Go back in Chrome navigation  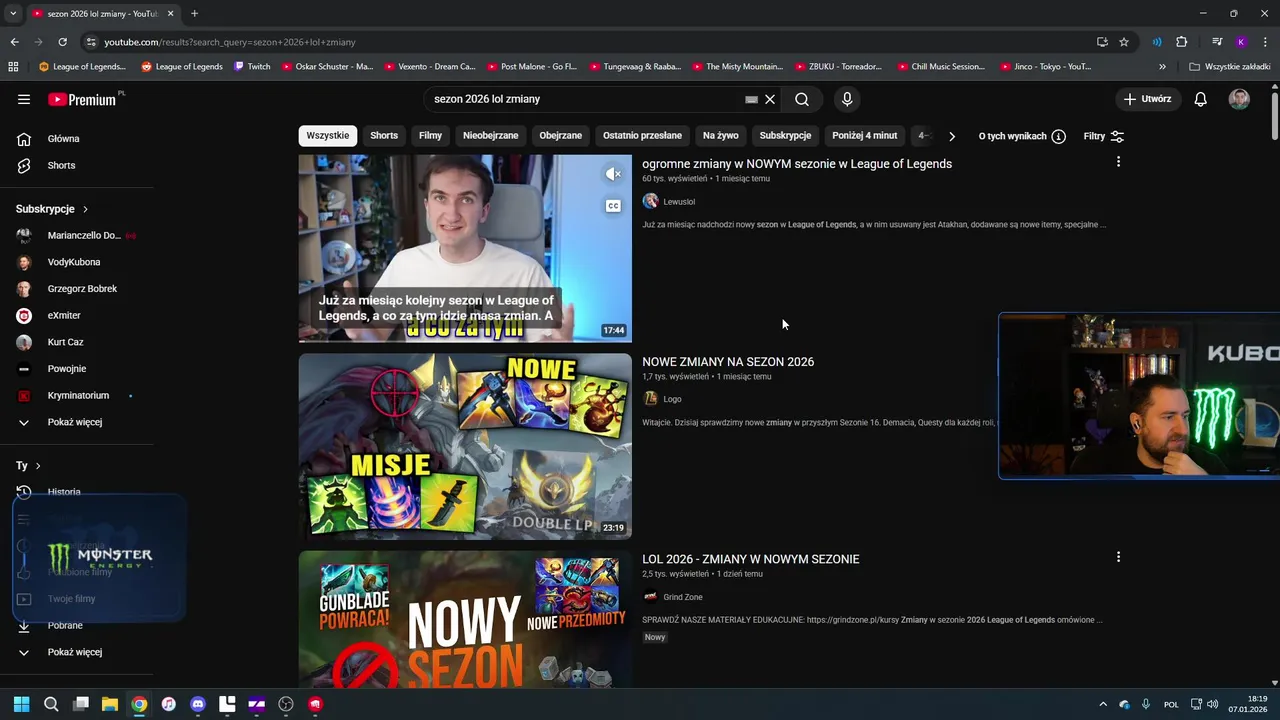pyautogui.click(x=14, y=42)
